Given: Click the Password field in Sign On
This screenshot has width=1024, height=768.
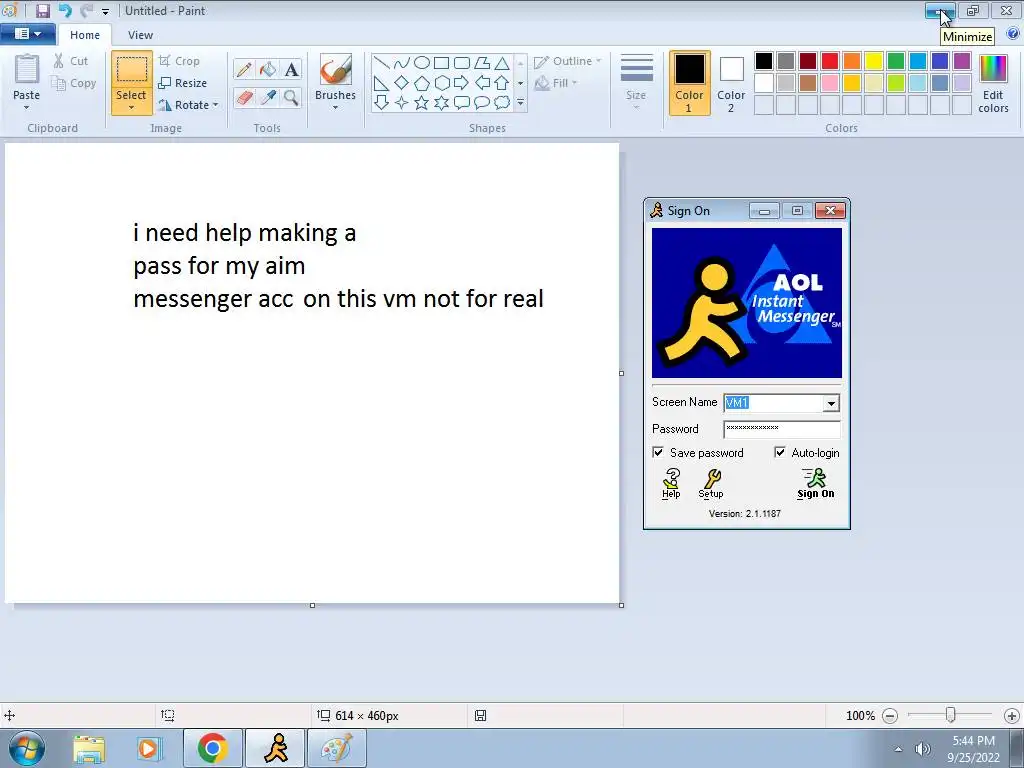Looking at the screenshot, I should pos(782,429).
